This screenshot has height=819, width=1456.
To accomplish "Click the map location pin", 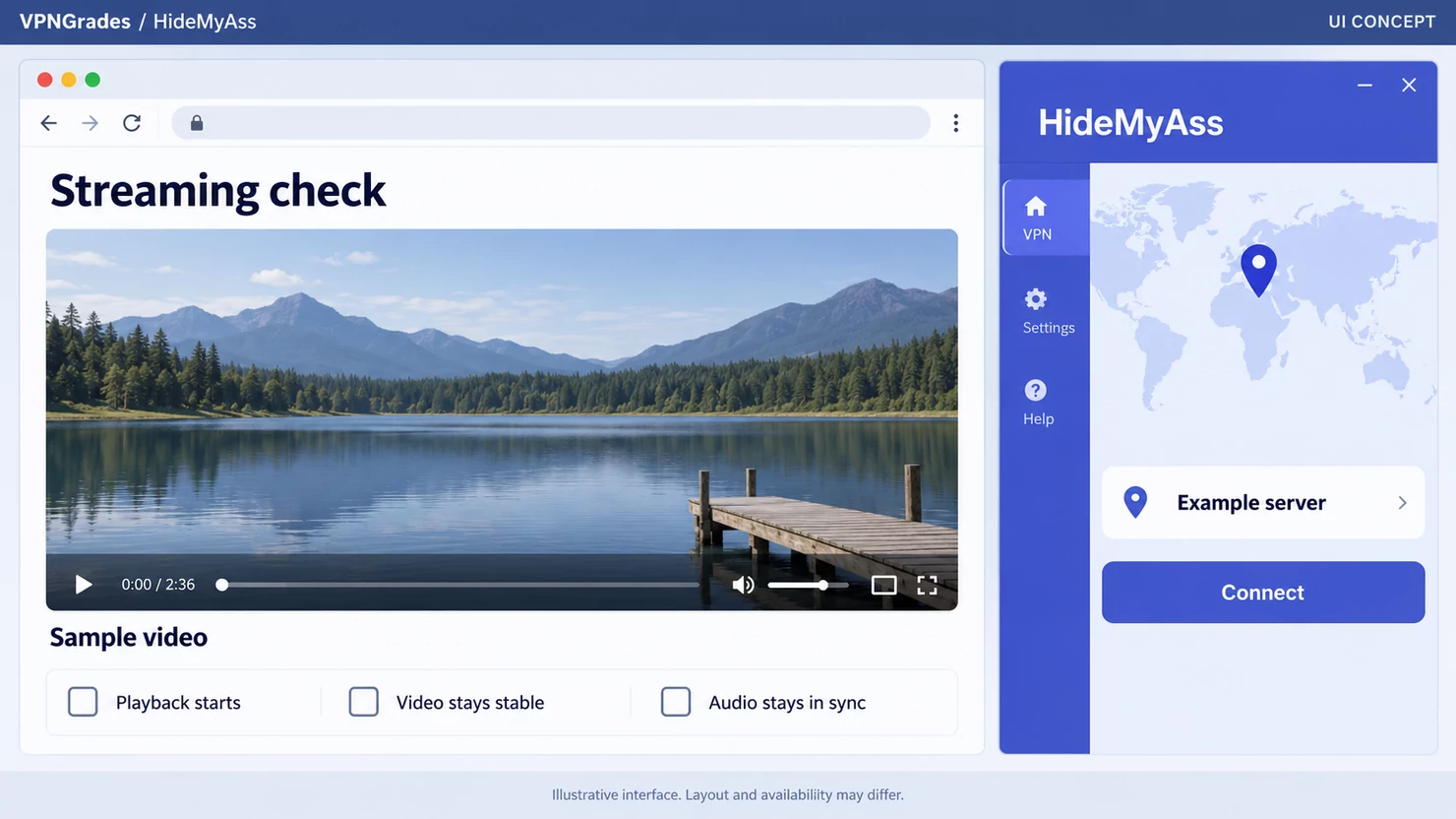I will 1258,270.
